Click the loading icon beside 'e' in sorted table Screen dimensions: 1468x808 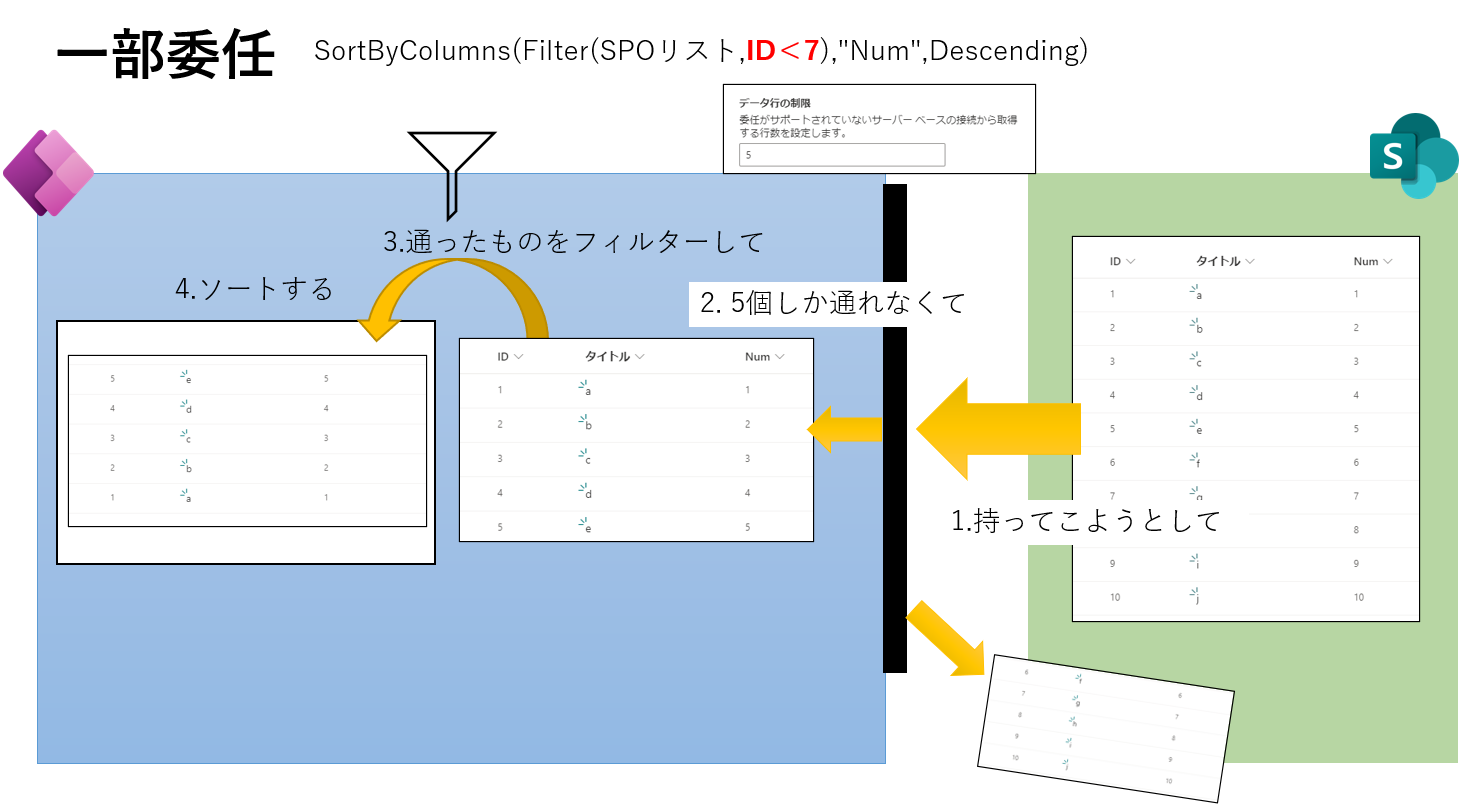coord(185,377)
